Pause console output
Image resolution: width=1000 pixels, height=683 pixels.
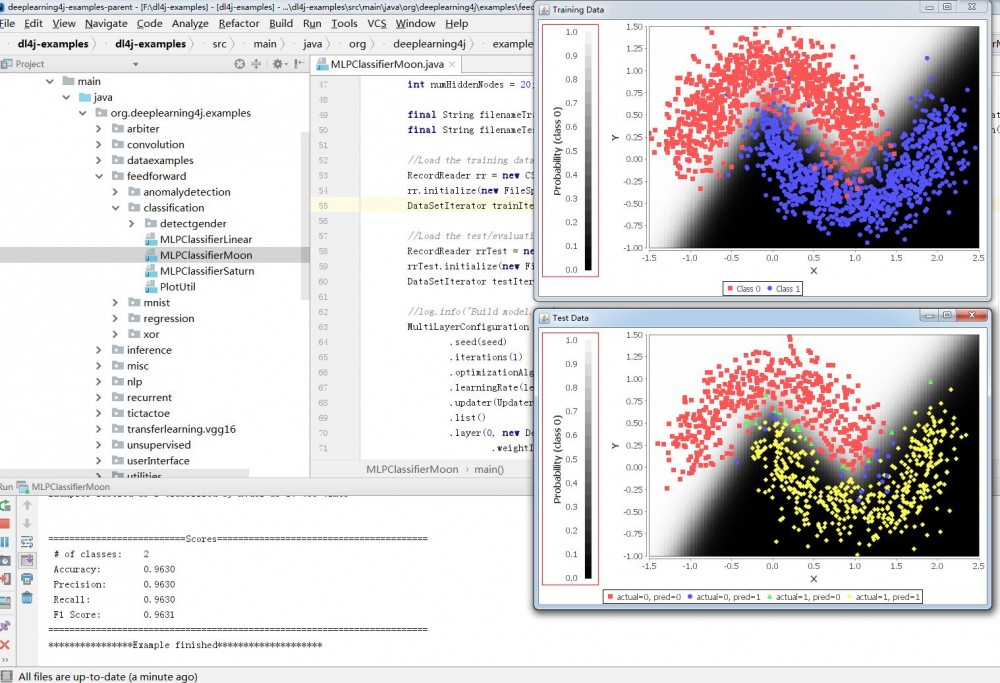[x=6, y=540]
